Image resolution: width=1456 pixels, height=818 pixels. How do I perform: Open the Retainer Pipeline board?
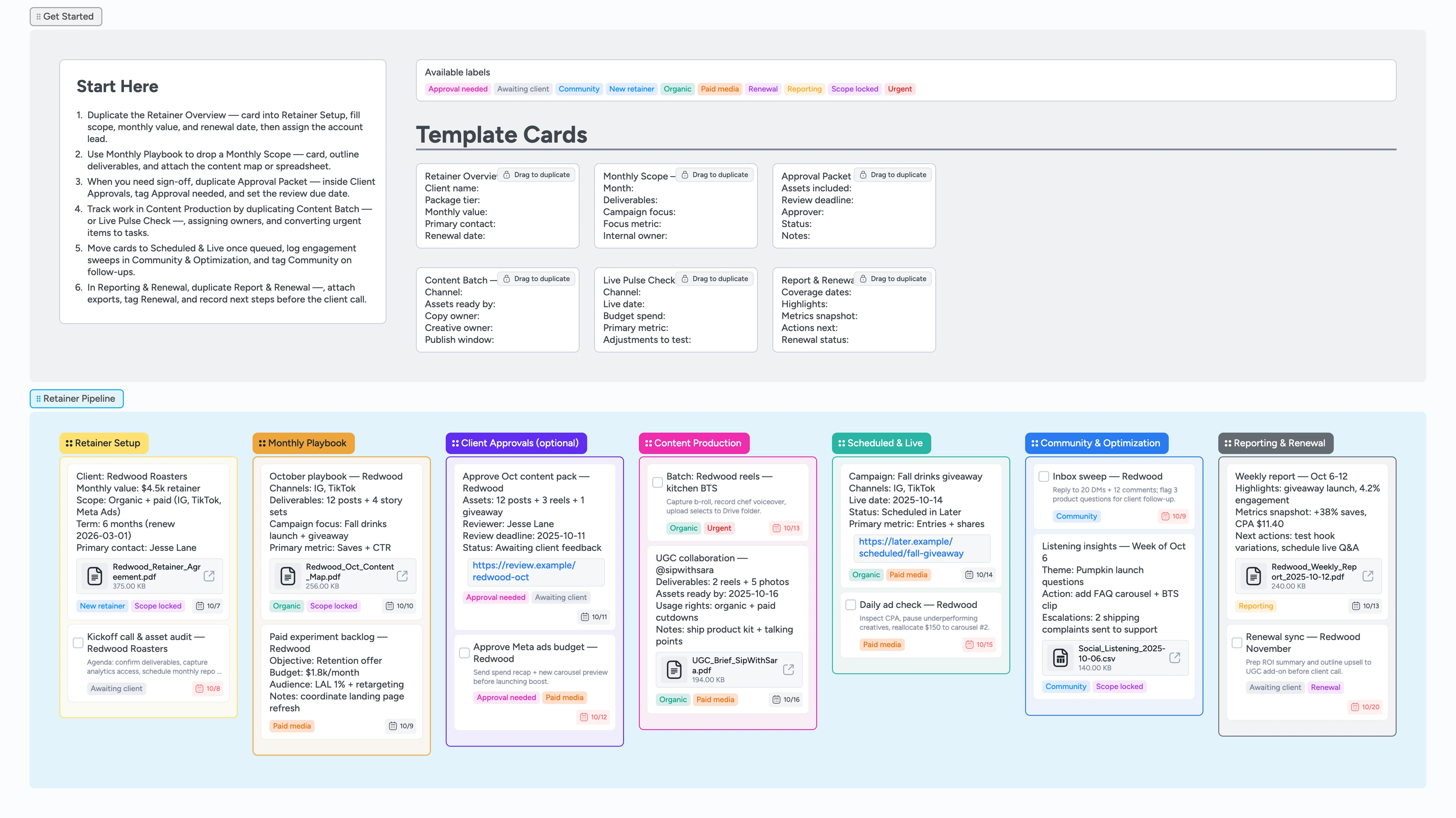[76, 398]
